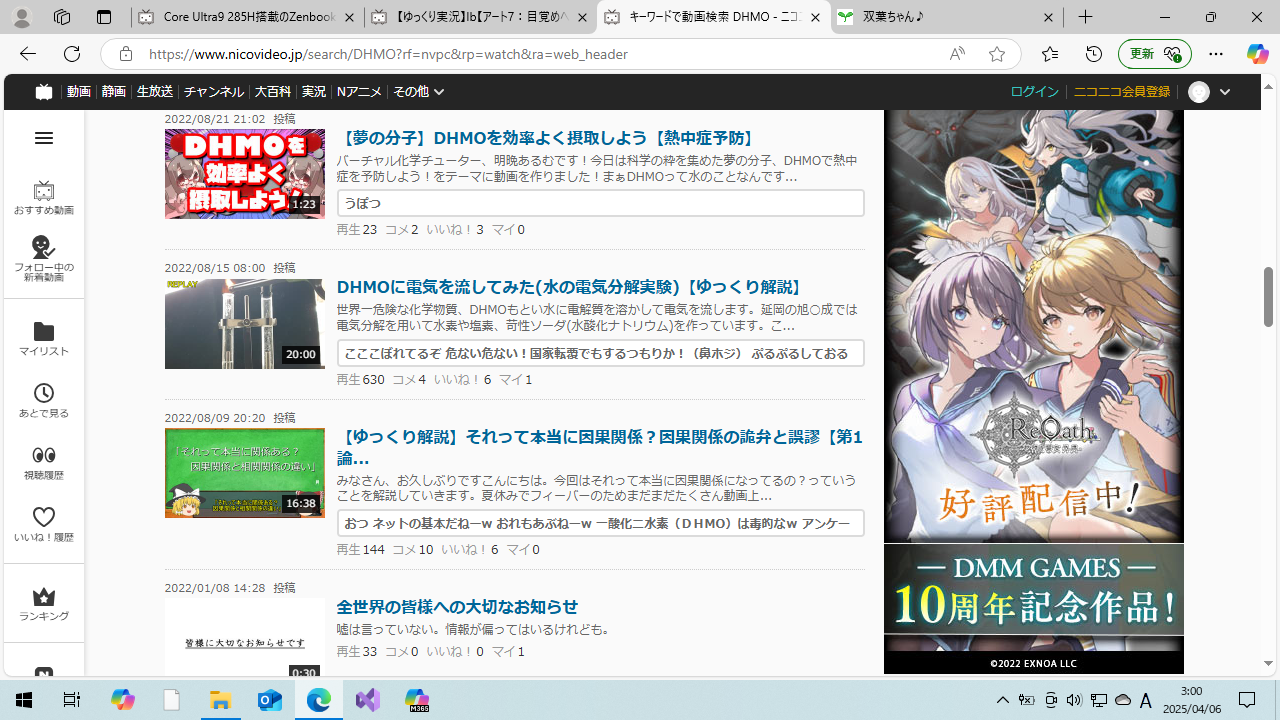Screen dimensions: 1280x720
Task: Click the うぽつ comment box
Action: [x=600, y=203]
